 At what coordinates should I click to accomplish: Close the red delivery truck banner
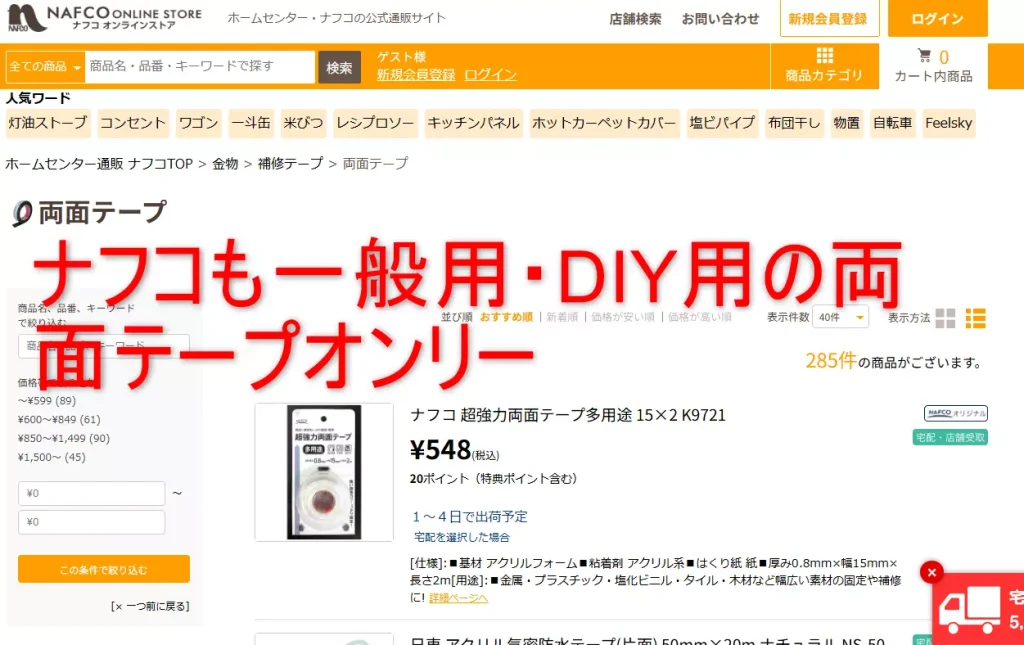[x=932, y=573]
